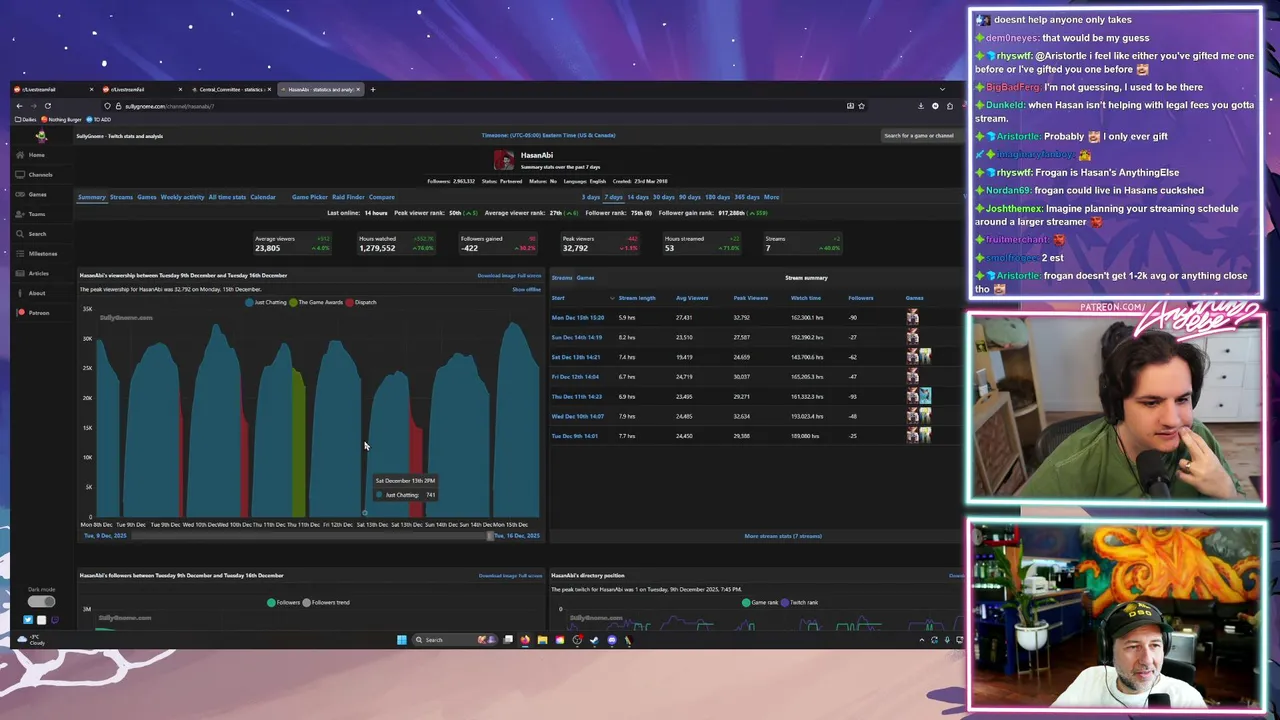Open the Compare link
Image resolution: width=1280 pixels, height=720 pixels.
pos(381,197)
